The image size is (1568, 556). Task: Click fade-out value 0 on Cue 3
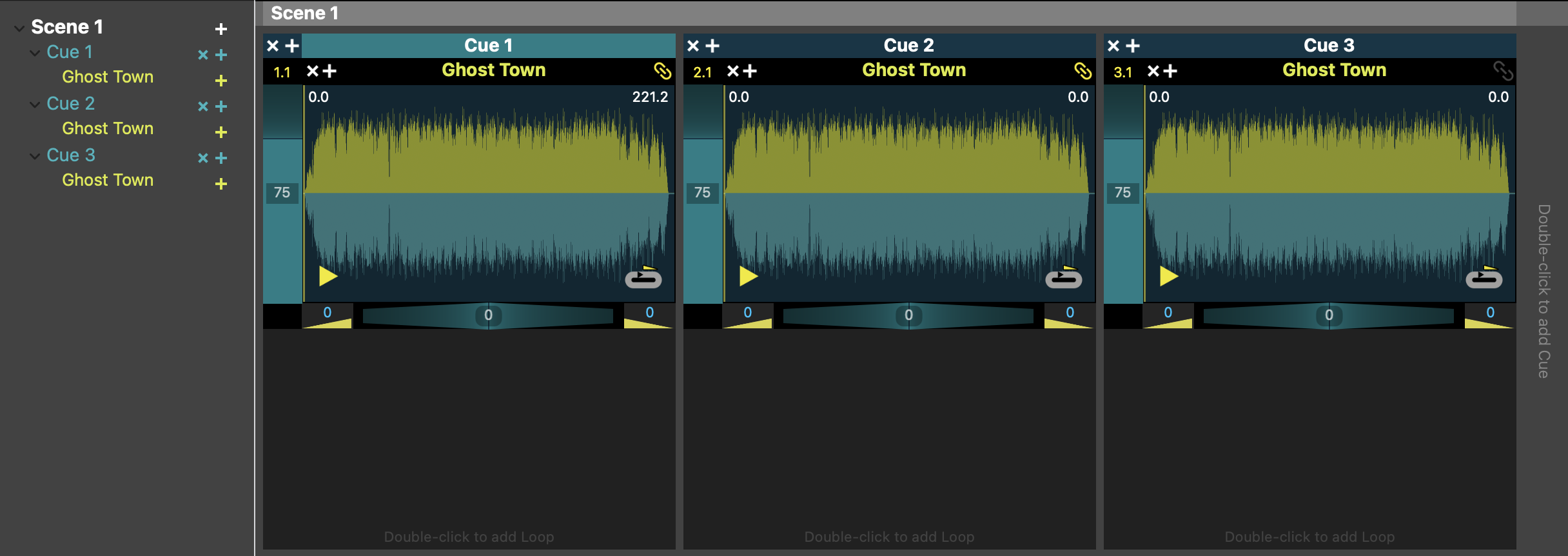pos(1491,313)
